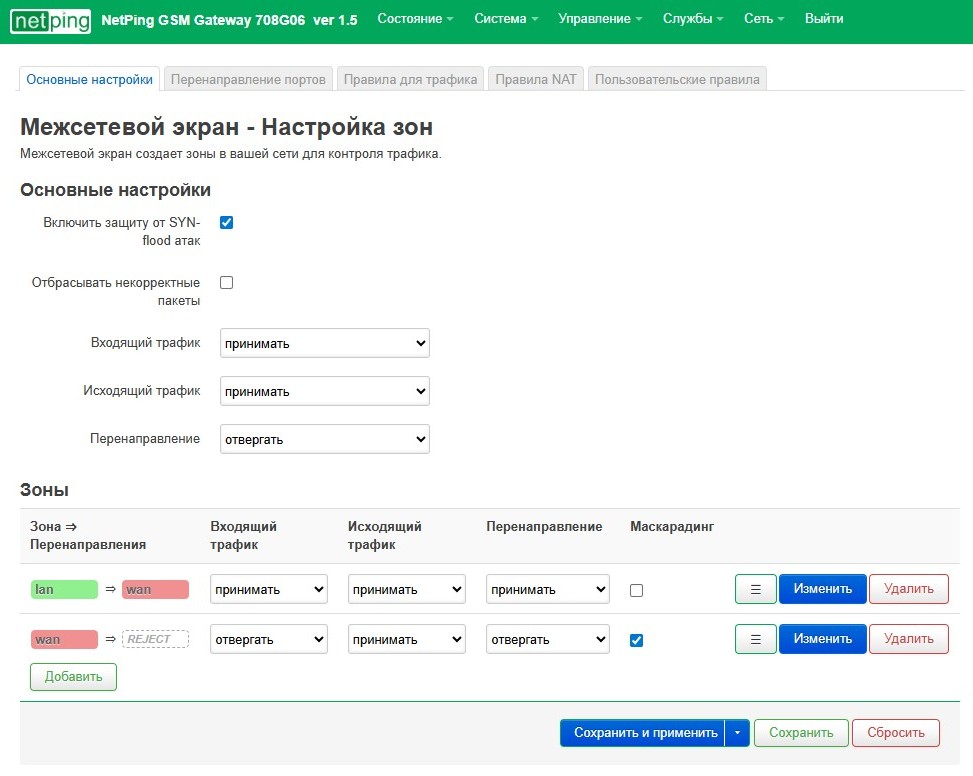Click the Добавить zone button
The width and height of the screenshot is (973, 776).
click(x=73, y=677)
